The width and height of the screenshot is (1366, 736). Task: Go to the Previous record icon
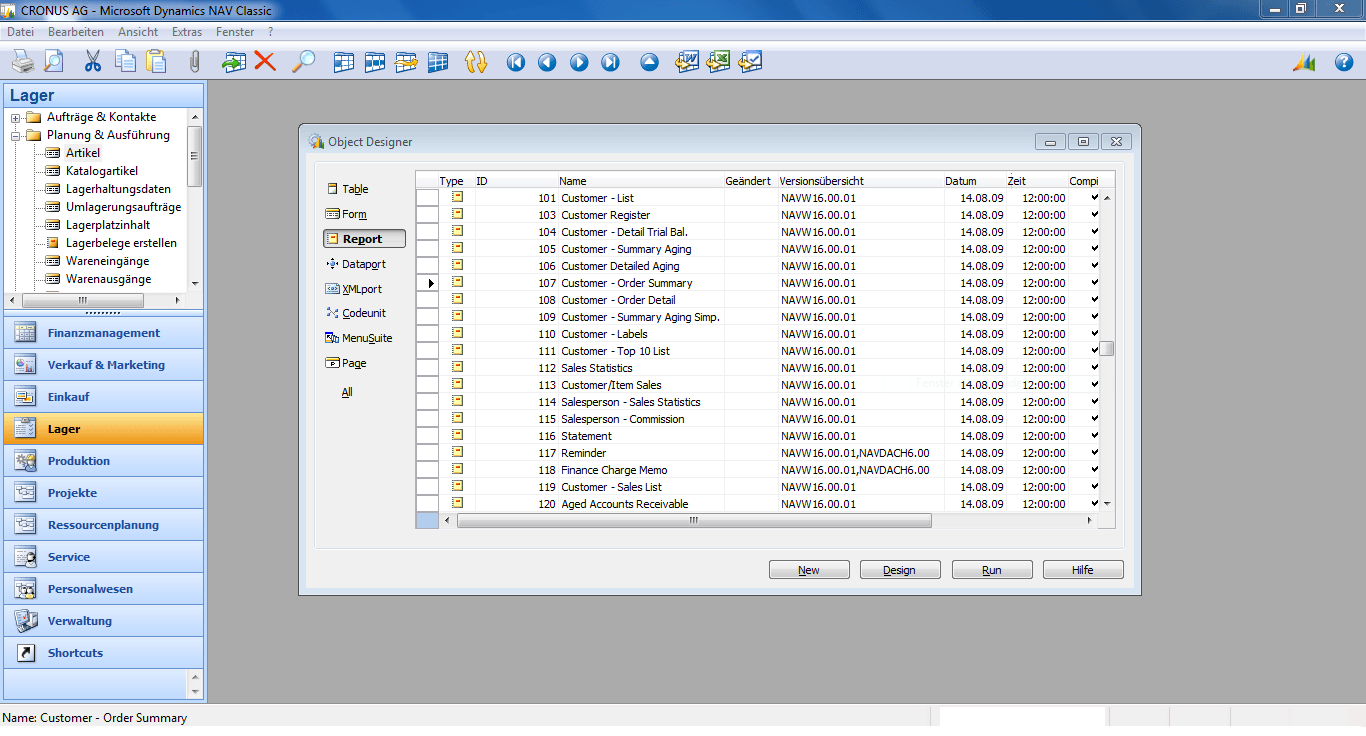coord(547,62)
